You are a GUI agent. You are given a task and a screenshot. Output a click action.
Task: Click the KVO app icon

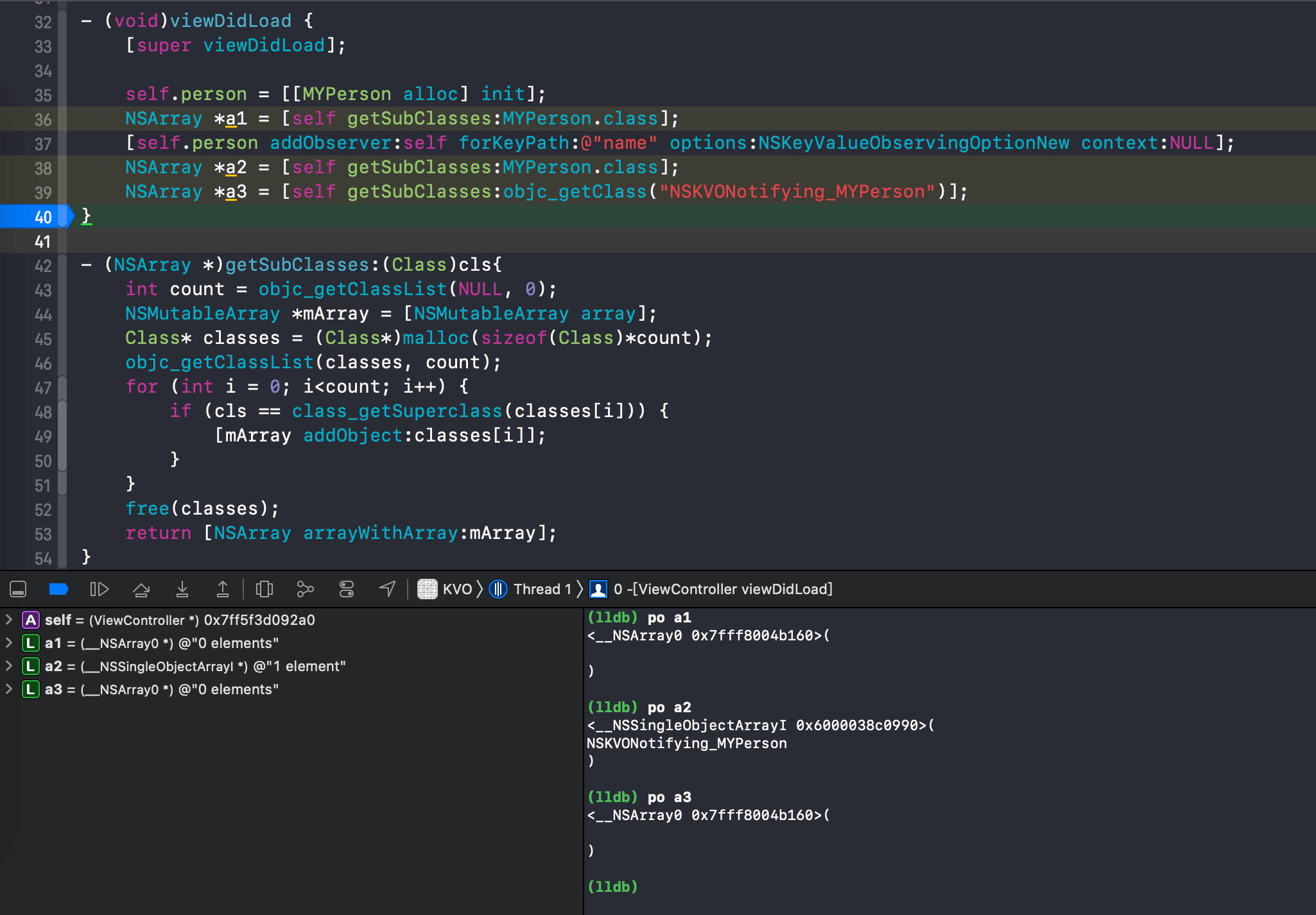428,589
